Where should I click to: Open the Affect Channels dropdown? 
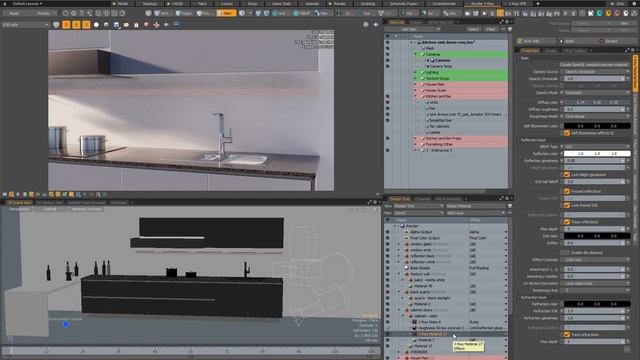point(598,260)
